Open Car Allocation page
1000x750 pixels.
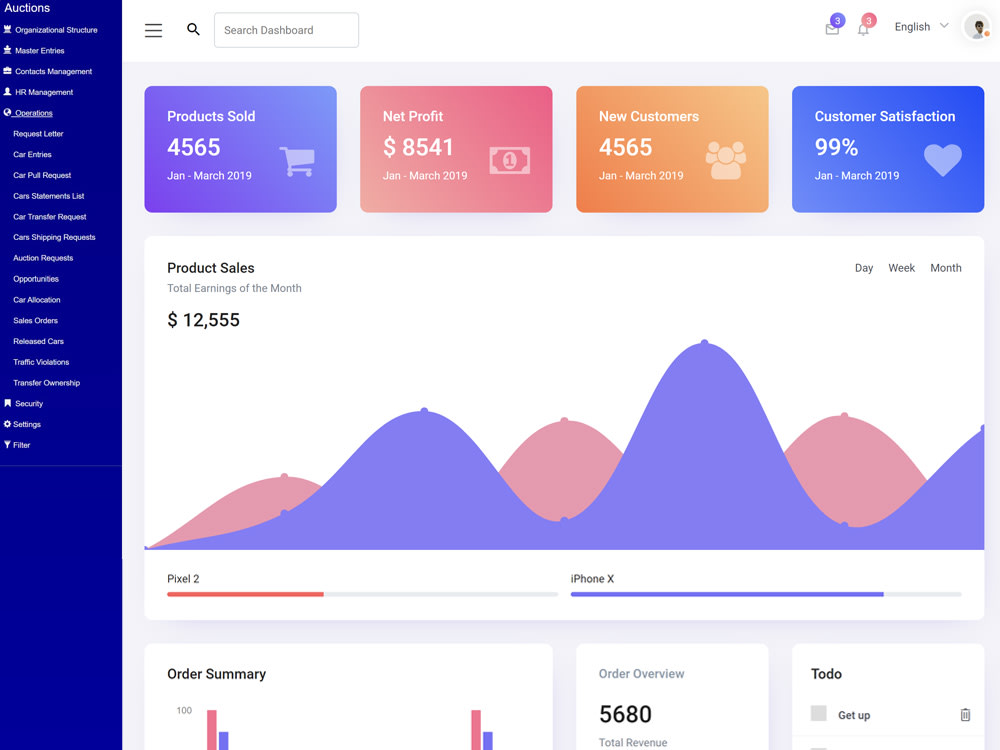point(37,300)
